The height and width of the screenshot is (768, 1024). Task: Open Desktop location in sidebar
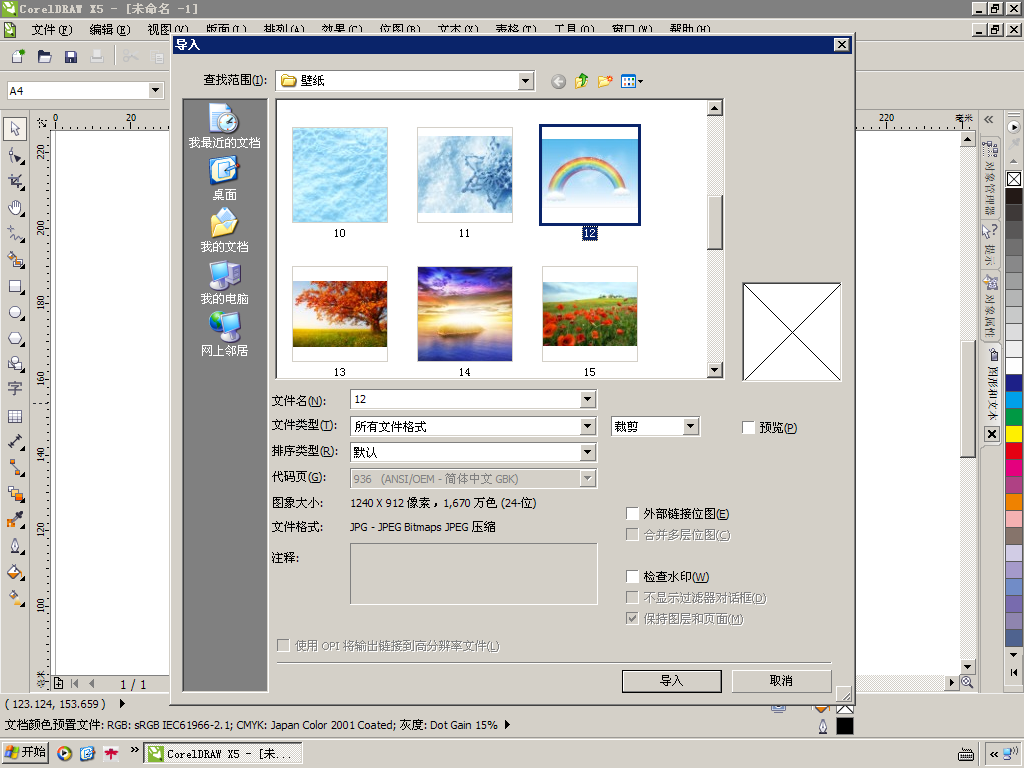pyautogui.click(x=225, y=178)
